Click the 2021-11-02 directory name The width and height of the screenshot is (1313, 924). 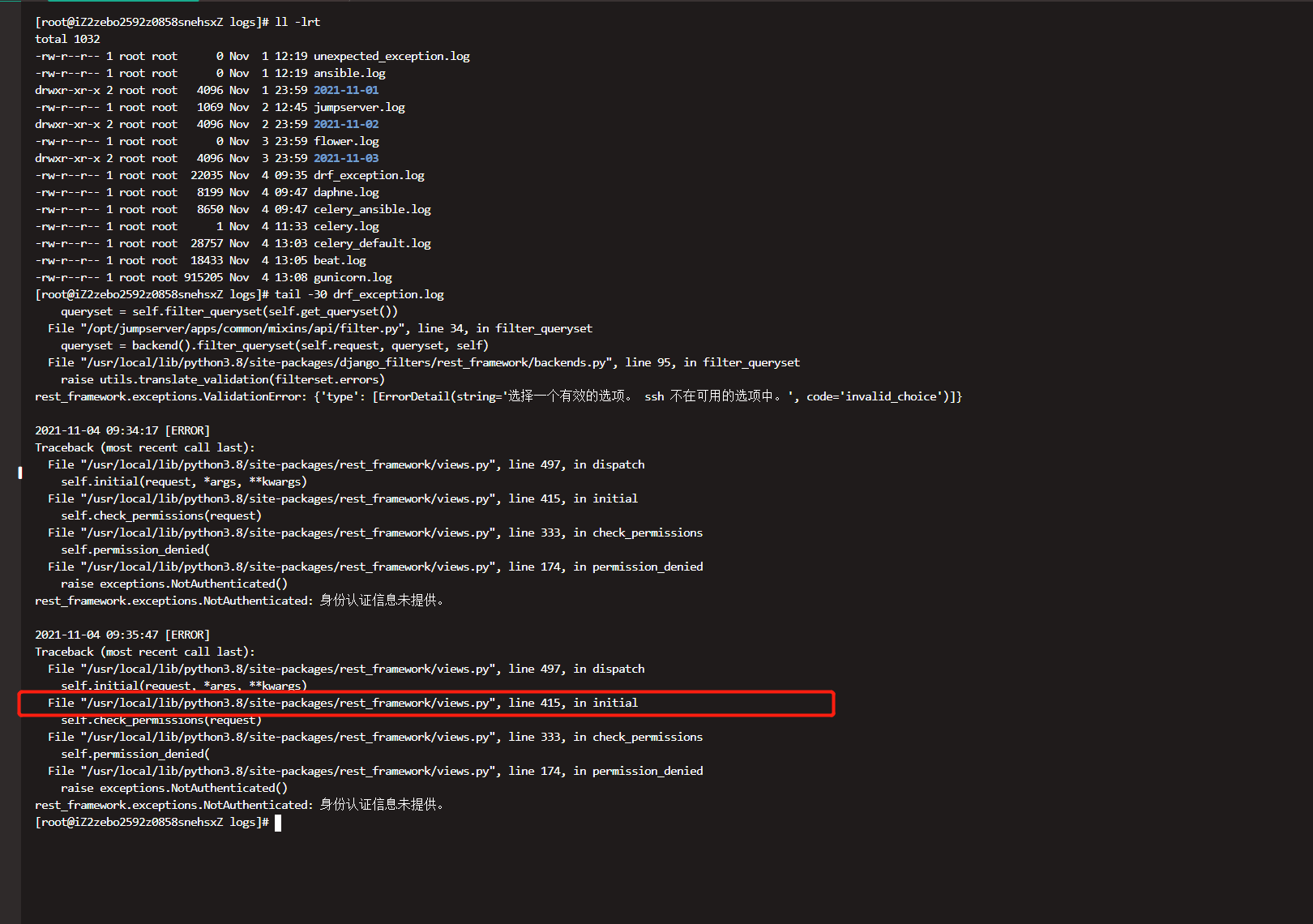point(346,123)
